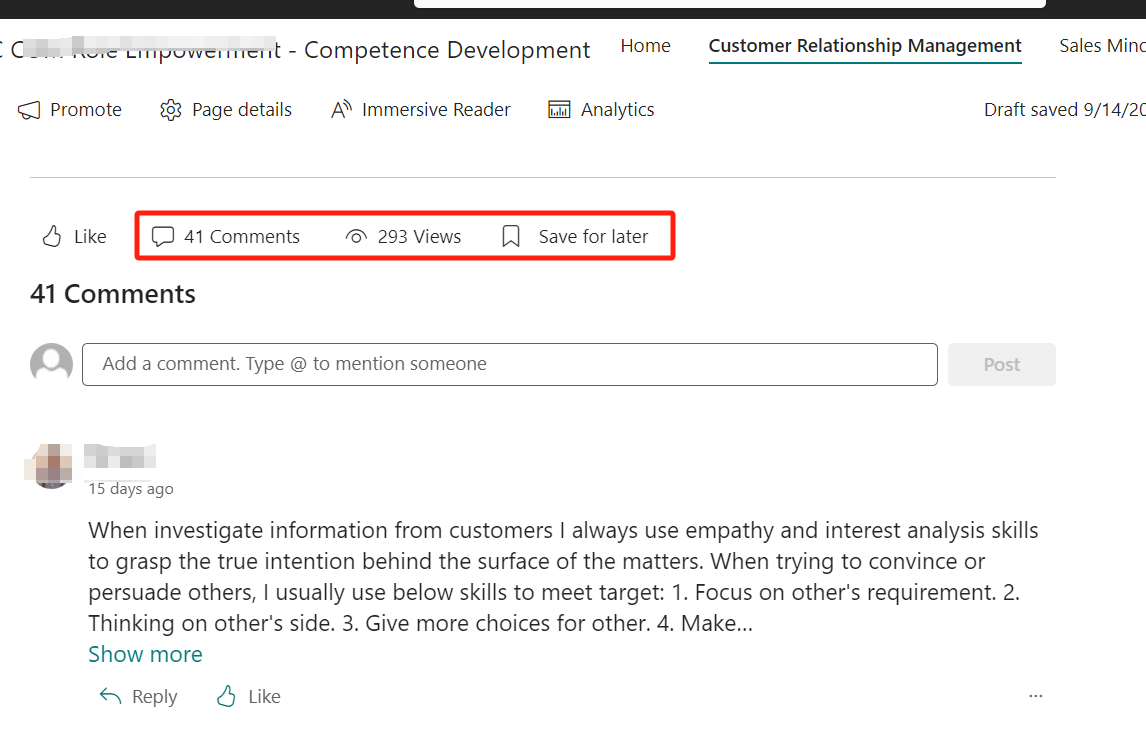Open Customer Relationship Management tab
1146x741 pixels.
(864, 46)
